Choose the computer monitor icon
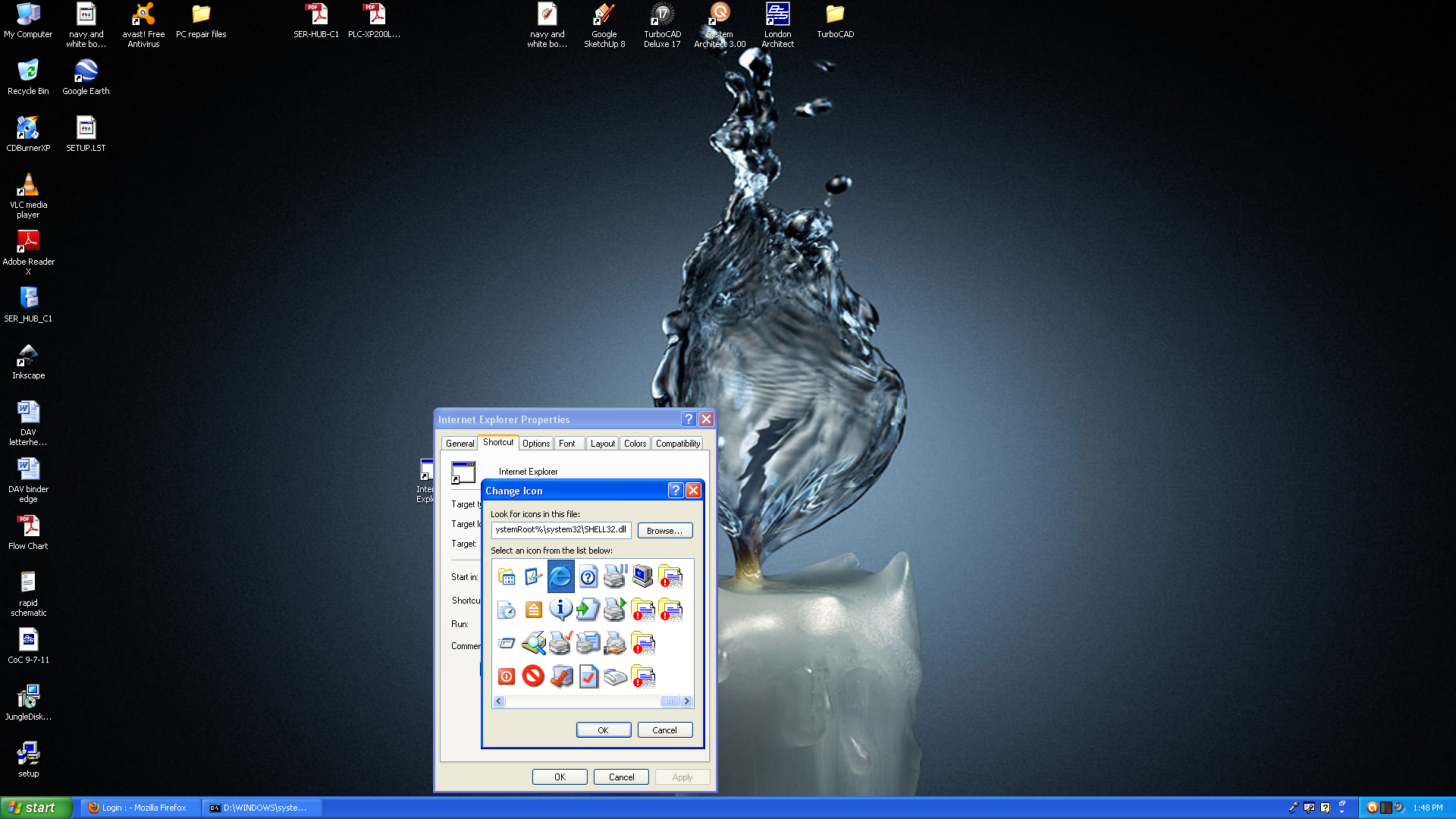 (x=642, y=577)
